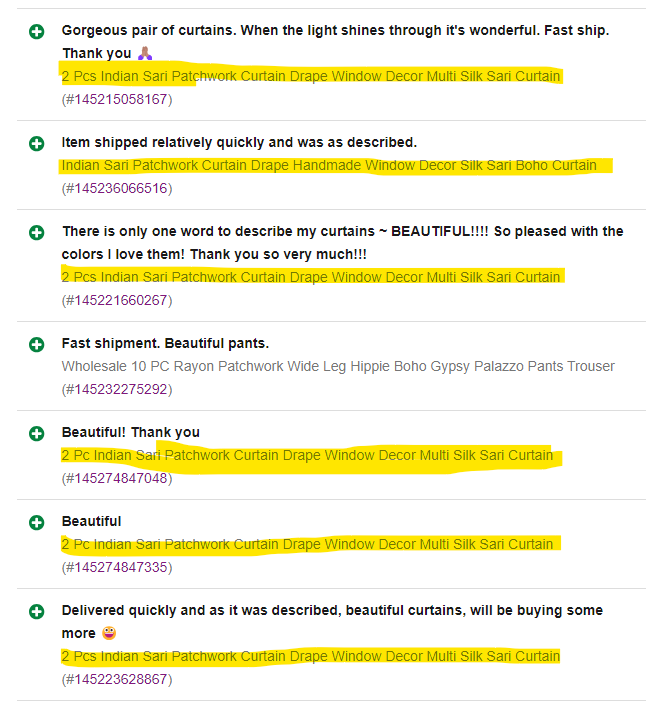Open "Wholesale 10 PC Rayon Patchwork" pants link

point(337,366)
